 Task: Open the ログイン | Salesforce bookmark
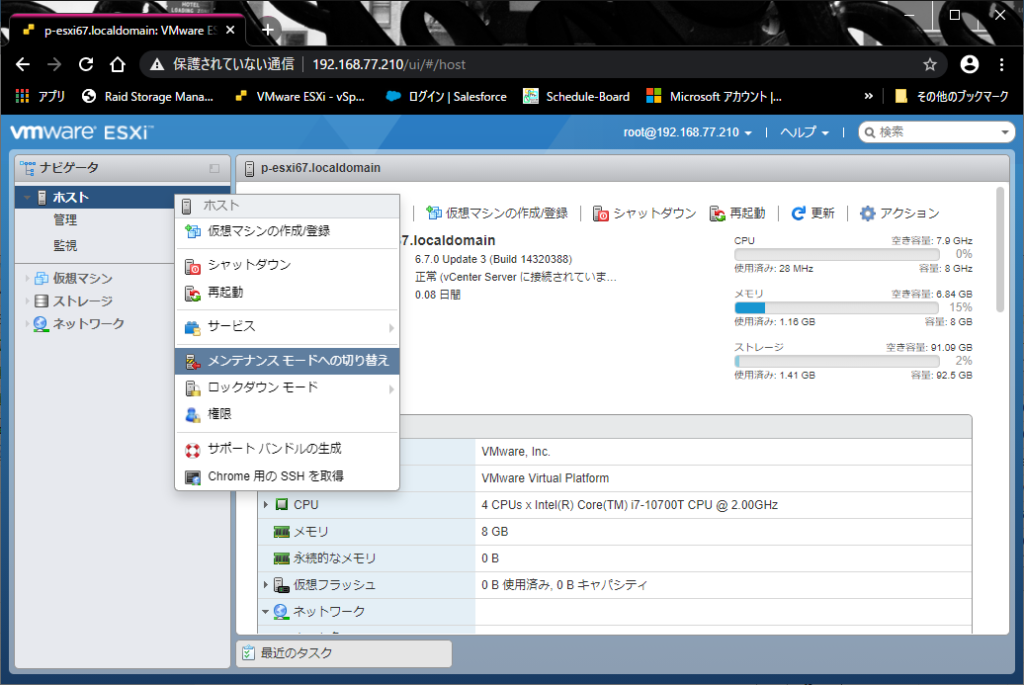pyautogui.click(x=447, y=97)
